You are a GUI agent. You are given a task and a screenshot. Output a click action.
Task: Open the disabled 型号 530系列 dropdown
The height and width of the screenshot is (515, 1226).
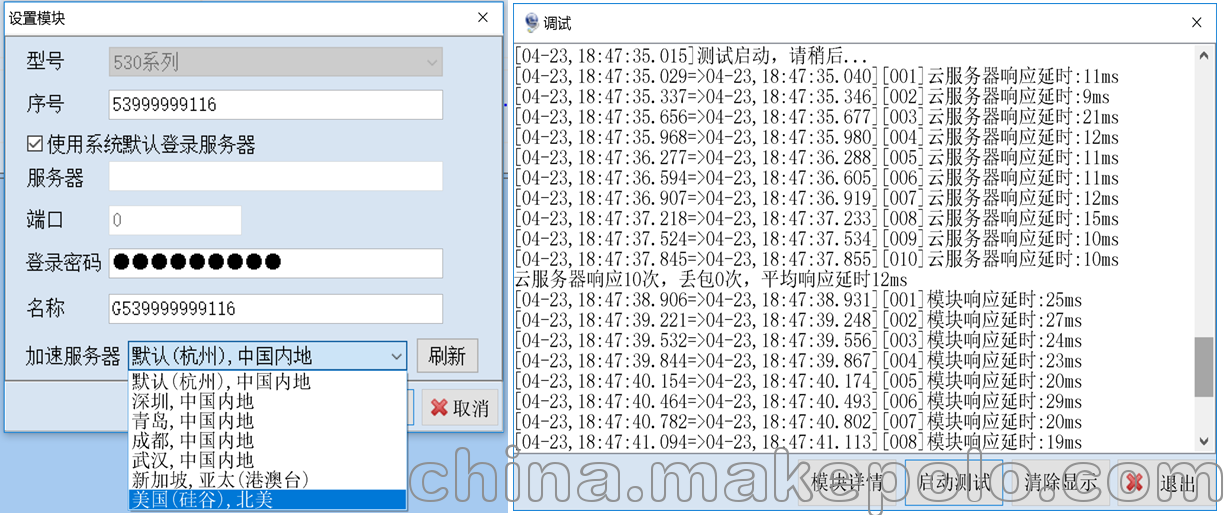pyautogui.click(x=275, y=62)
